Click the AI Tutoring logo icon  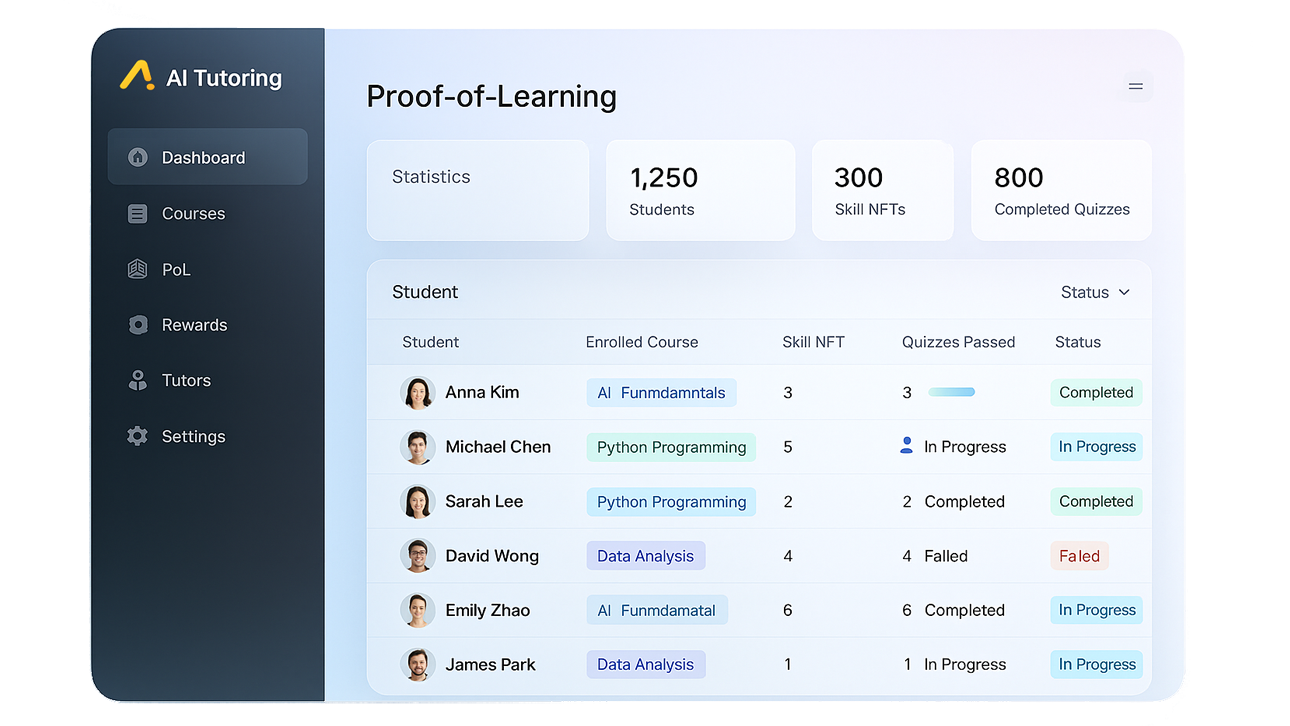pyautogui.click(x=136, y=76)
